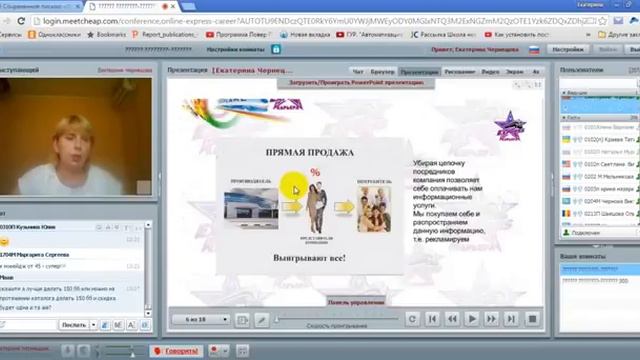
Task: Click the new tab button in browser
Action: pyautogui.click(x=188, y=6)
